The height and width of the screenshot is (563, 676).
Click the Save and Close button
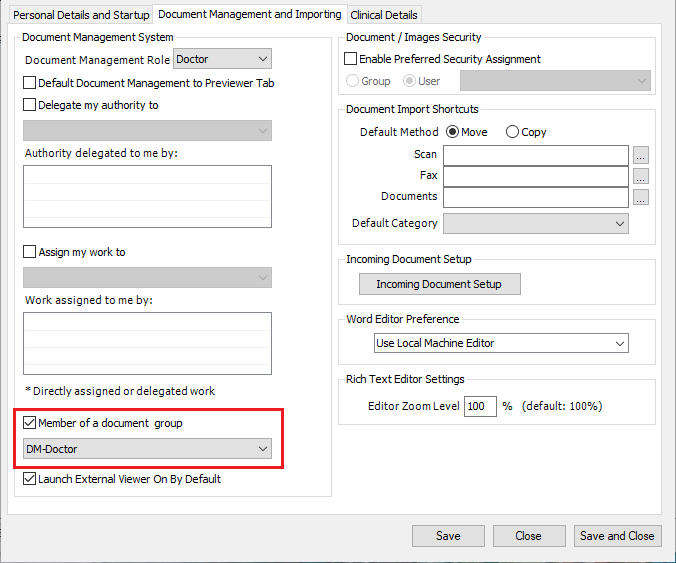pos(617,536)
